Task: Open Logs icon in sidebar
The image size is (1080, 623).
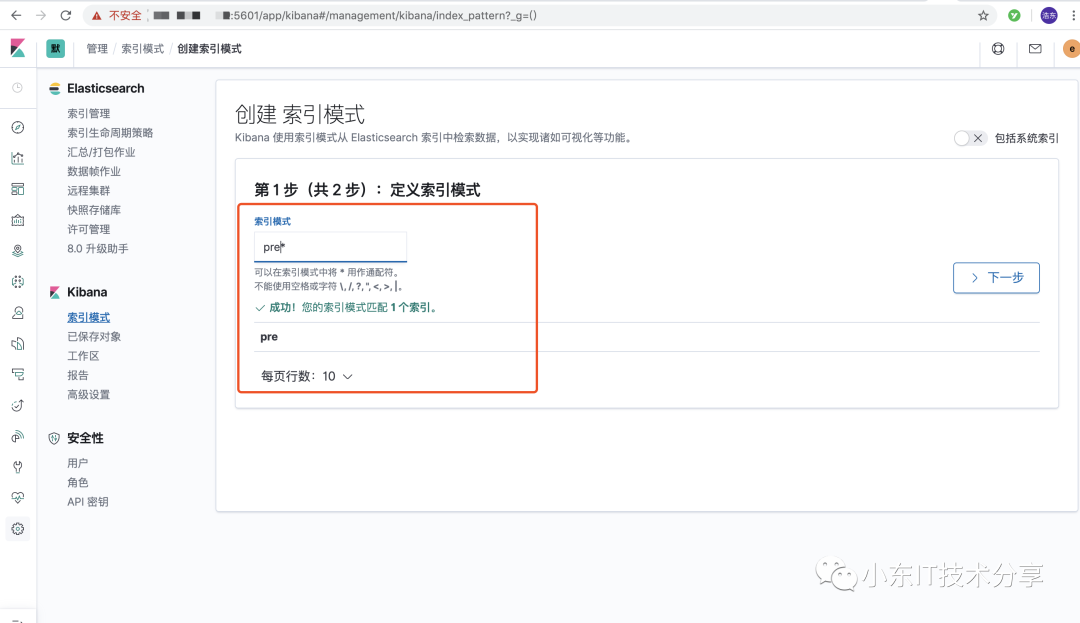Action: click(x=18, y=344)
